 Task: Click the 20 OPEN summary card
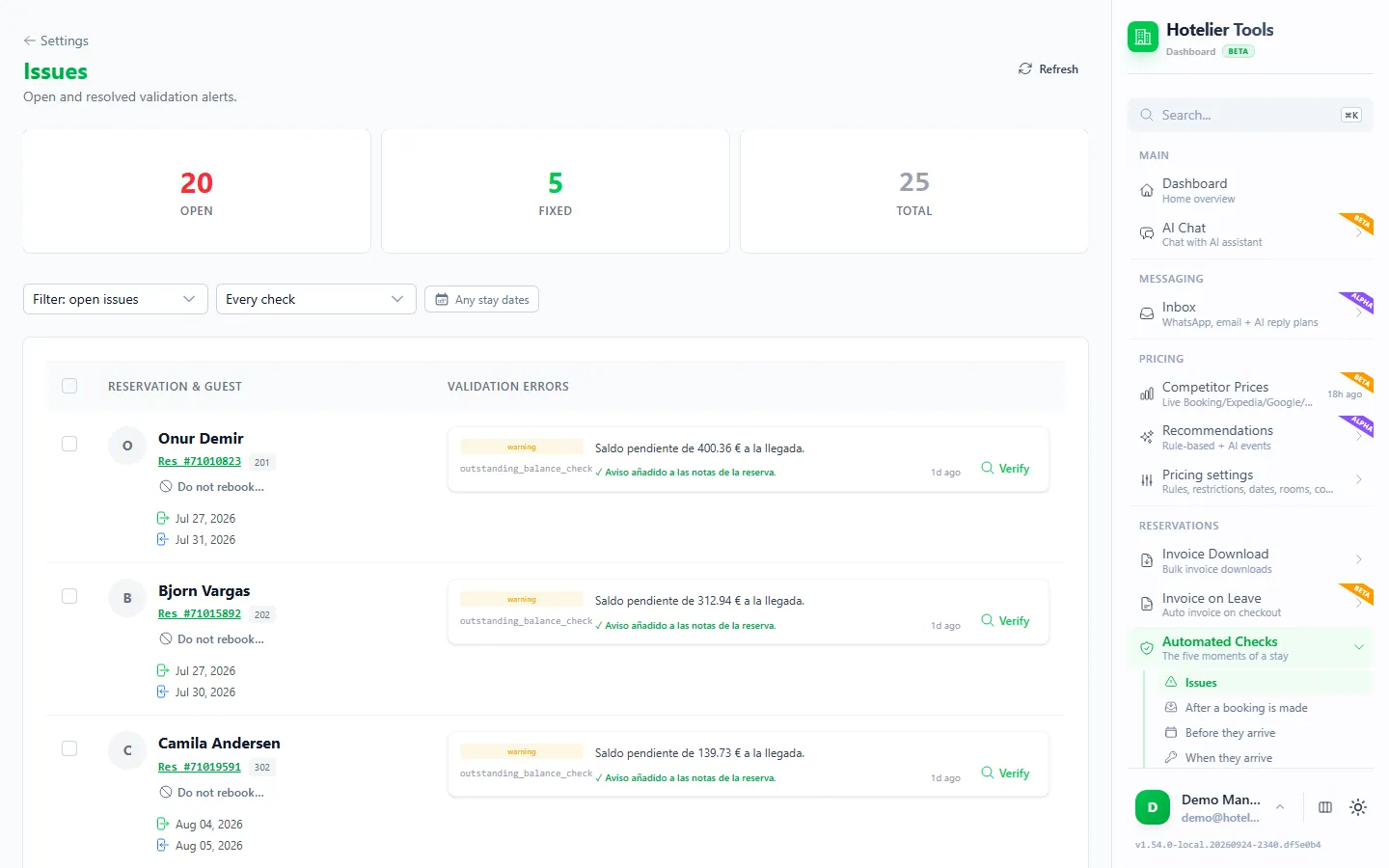point(197,191)
